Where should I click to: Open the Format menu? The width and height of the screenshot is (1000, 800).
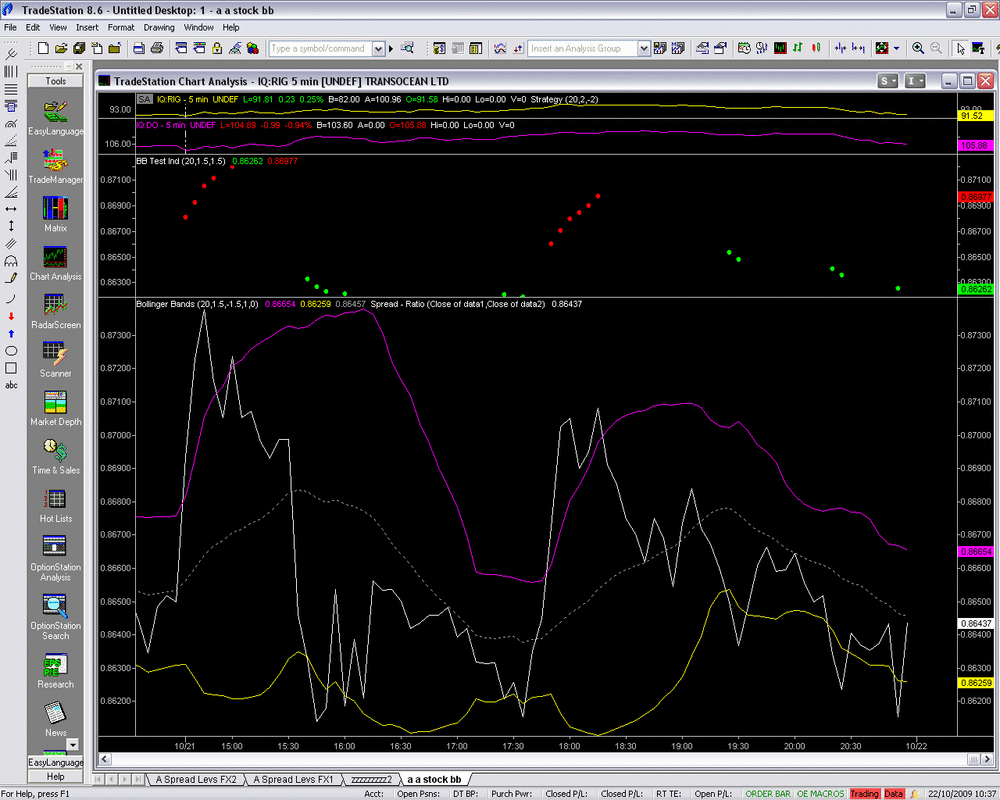click(x=121, y=27)
